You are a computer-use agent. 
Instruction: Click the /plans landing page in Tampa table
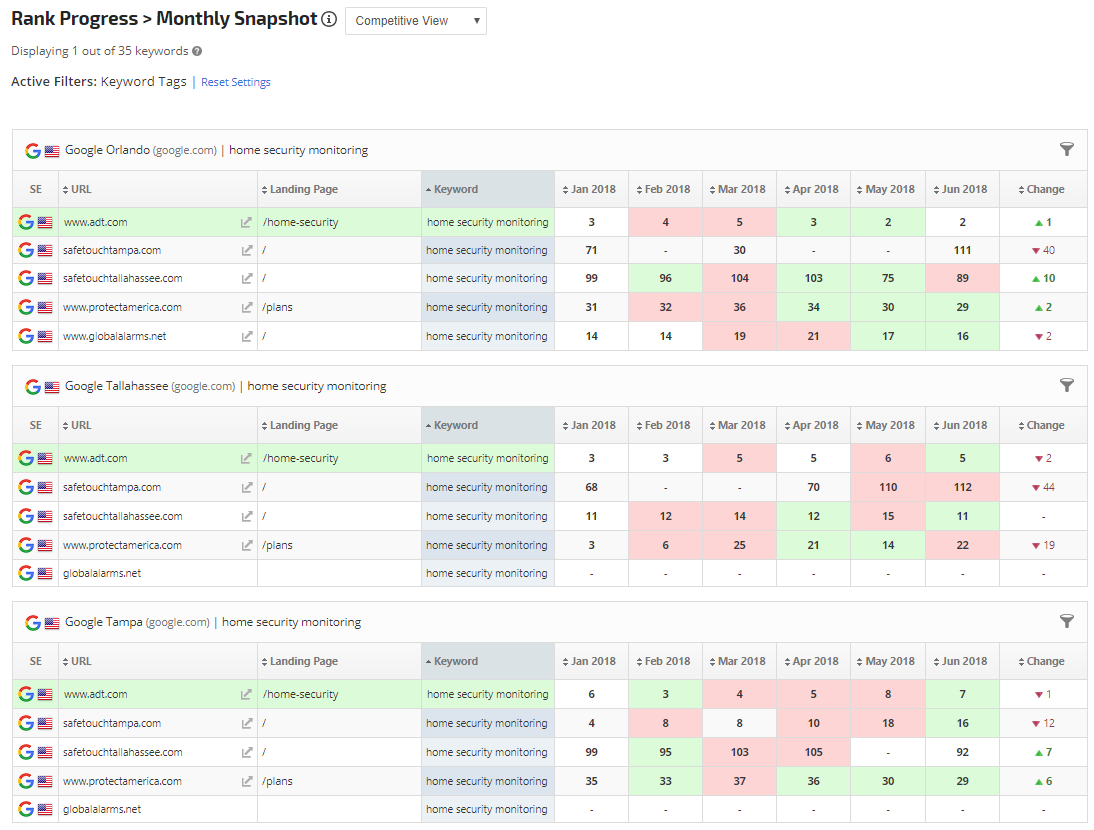[277, 782]
